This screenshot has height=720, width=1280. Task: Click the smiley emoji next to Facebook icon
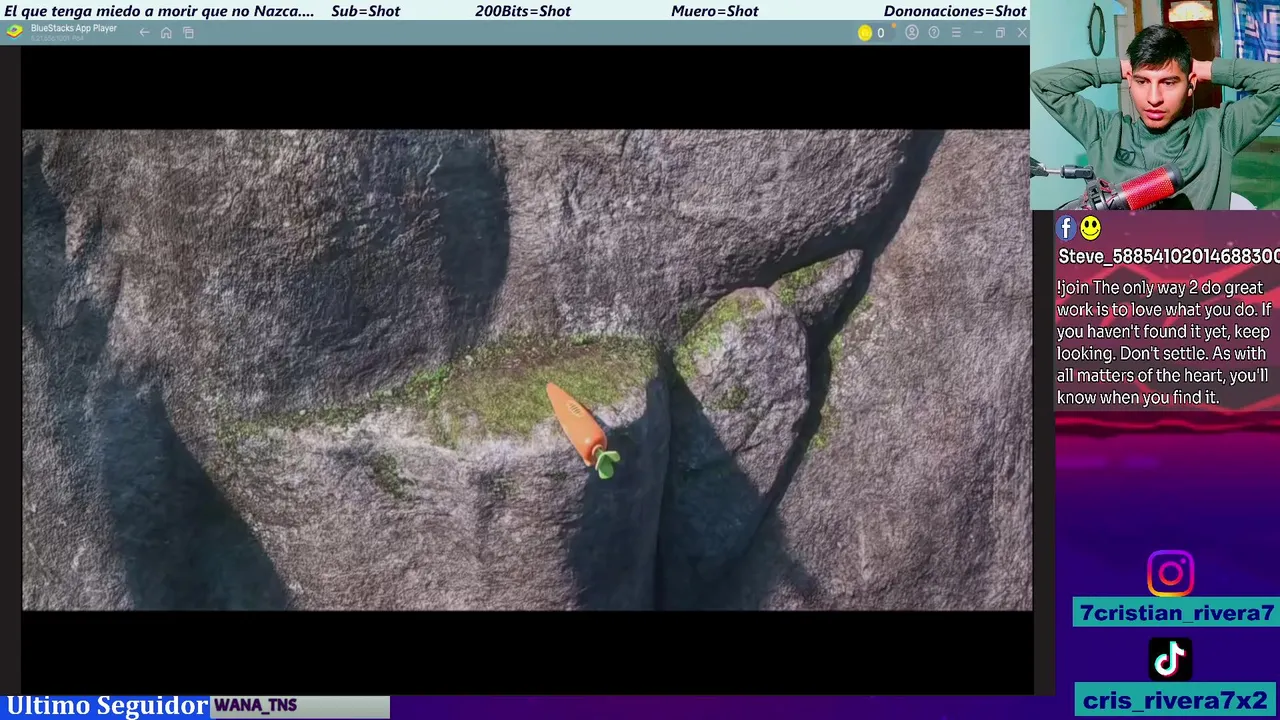1090,229
